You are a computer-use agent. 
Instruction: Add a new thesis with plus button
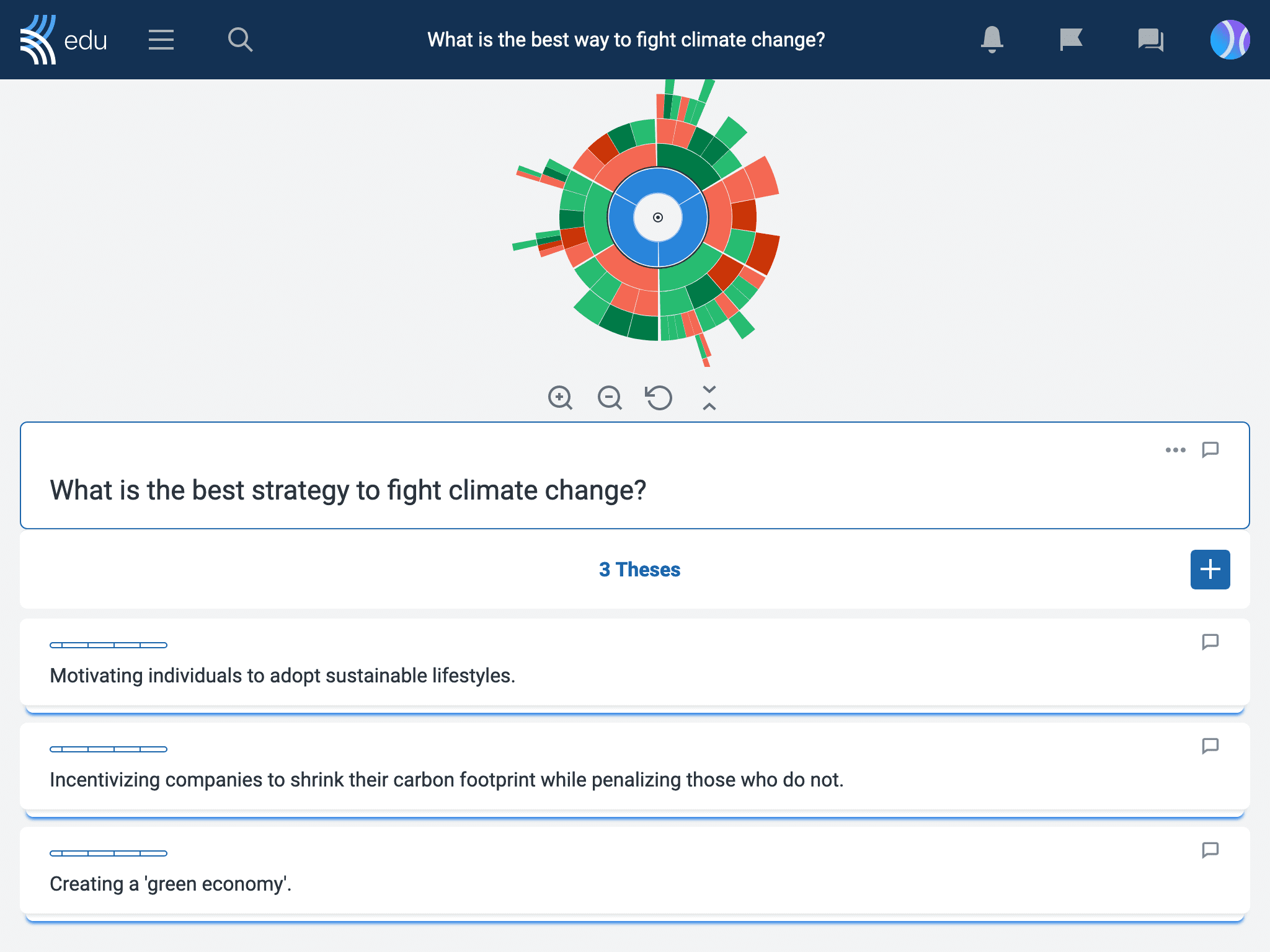coord(1210,570)
